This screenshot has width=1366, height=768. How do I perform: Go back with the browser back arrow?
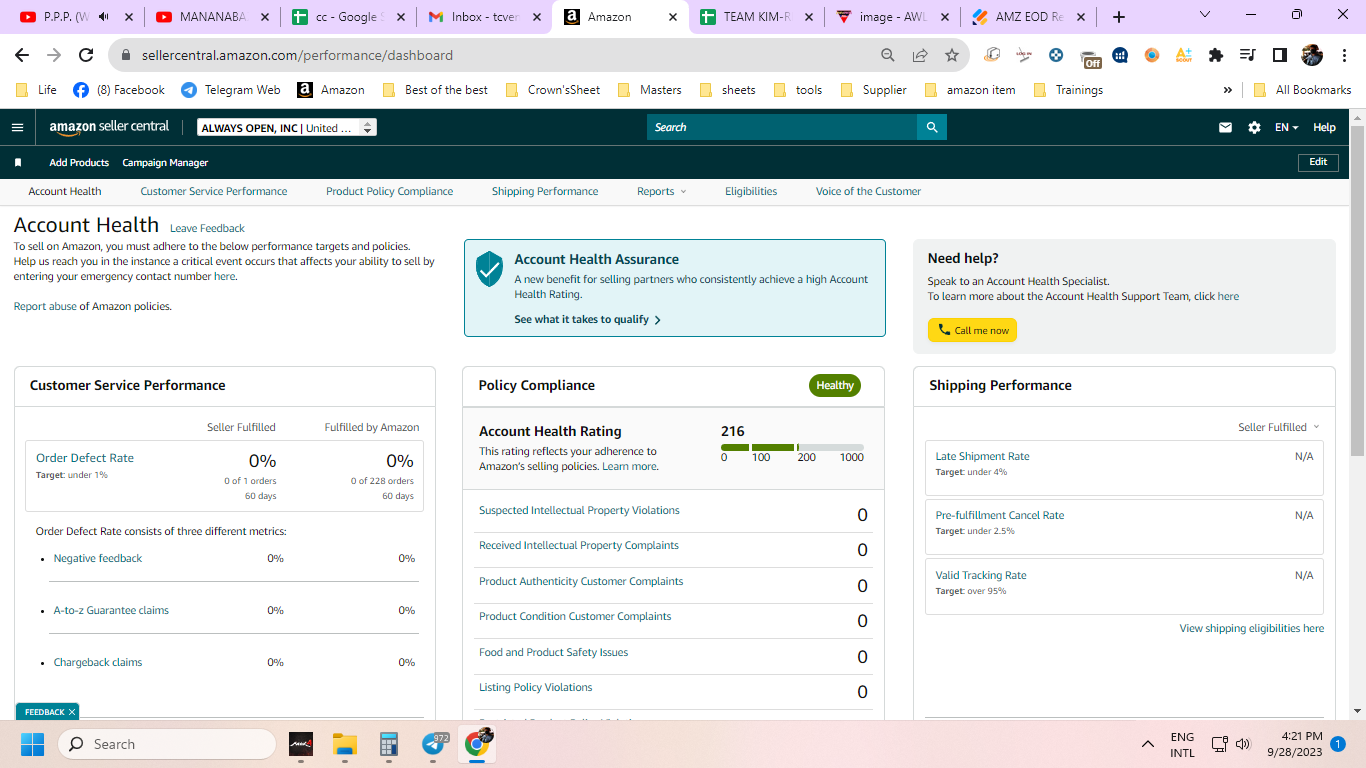tap(22, 55)
